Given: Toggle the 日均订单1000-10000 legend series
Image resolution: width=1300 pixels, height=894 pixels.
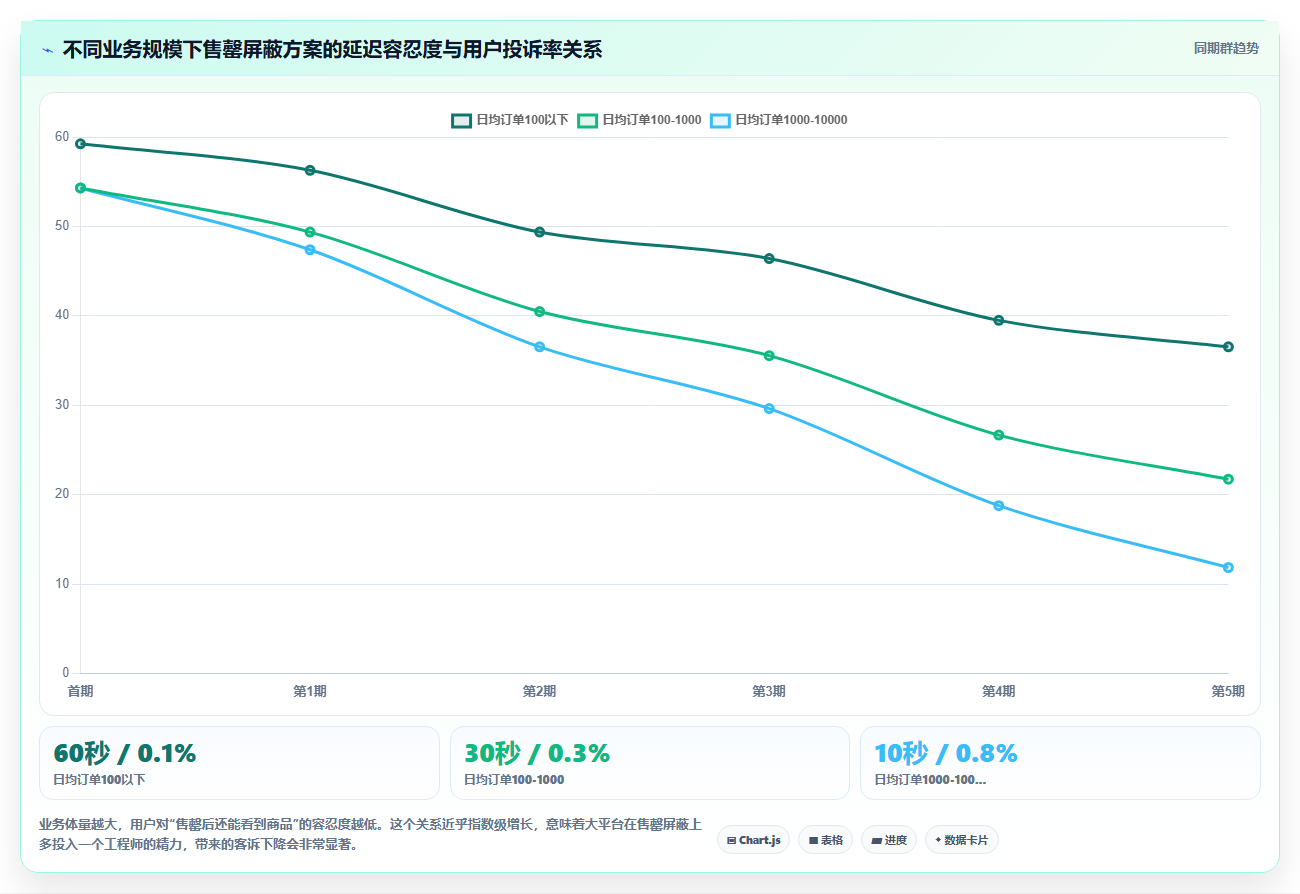Looking at the screenshot, I should [778, 120].
